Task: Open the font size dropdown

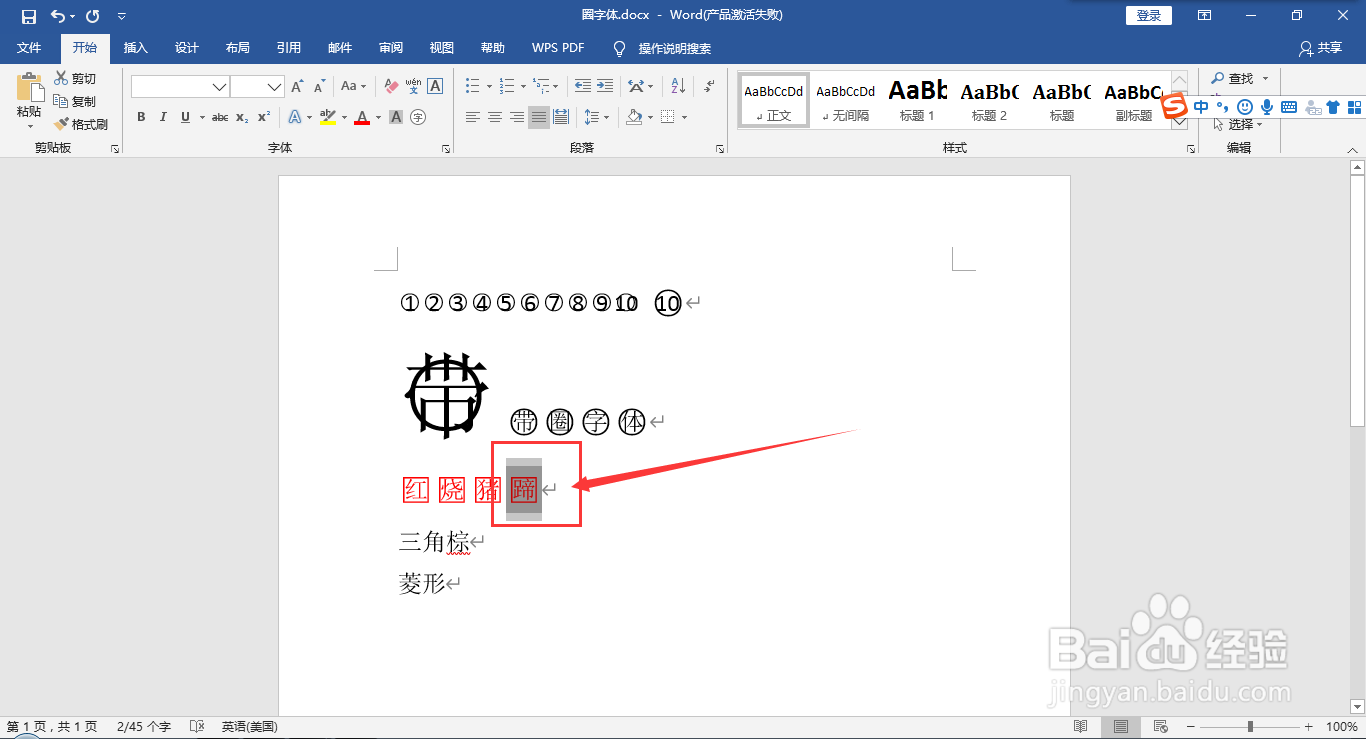Action: coord(274,87)
